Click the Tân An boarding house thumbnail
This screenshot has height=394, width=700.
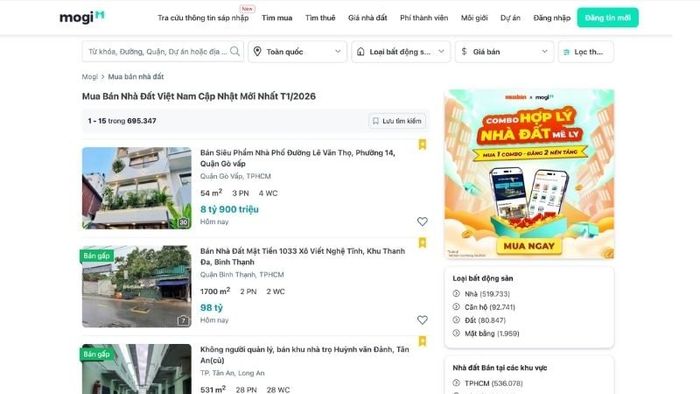137,369
